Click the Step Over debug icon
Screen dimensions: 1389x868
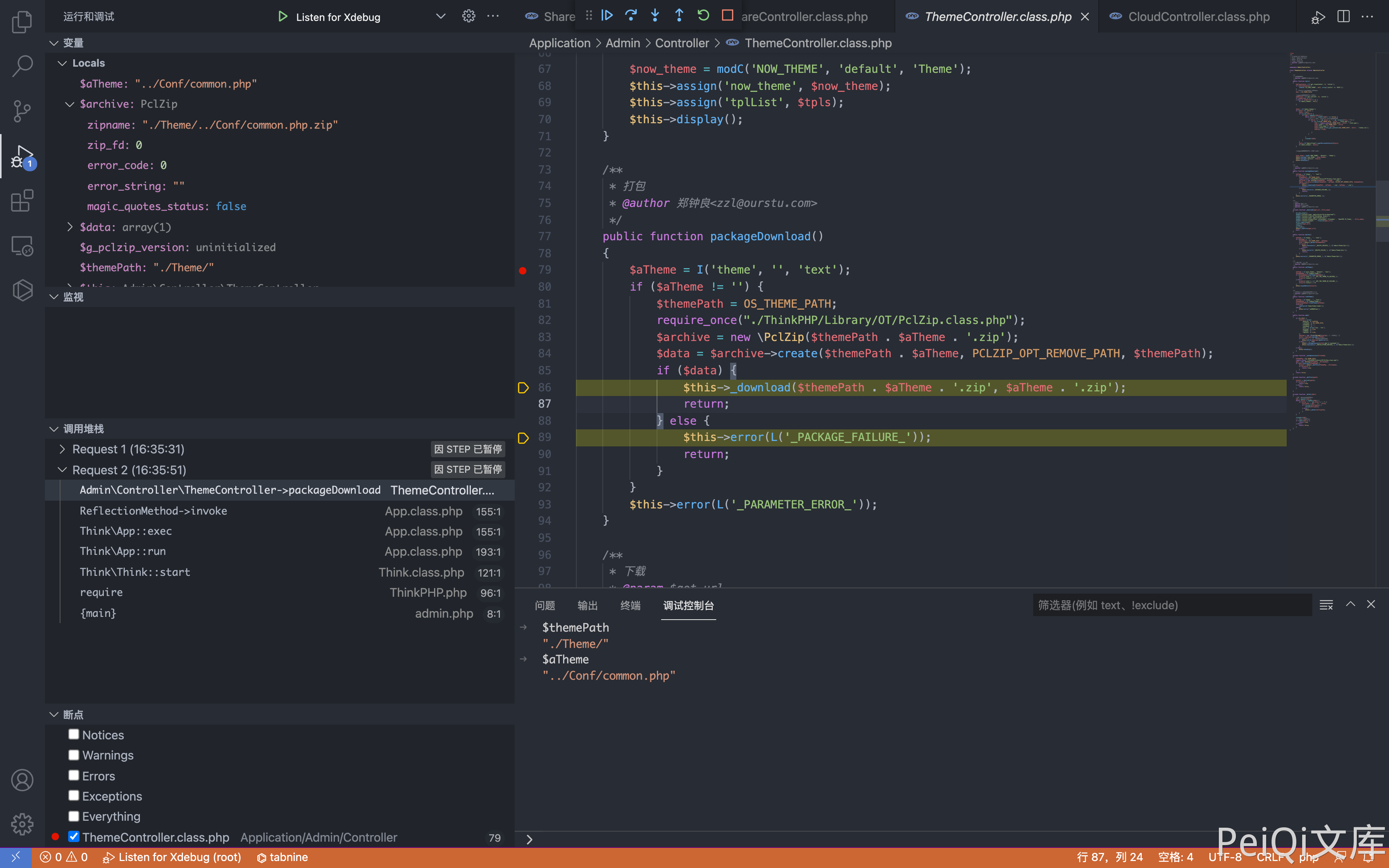(x=631, y=15)
